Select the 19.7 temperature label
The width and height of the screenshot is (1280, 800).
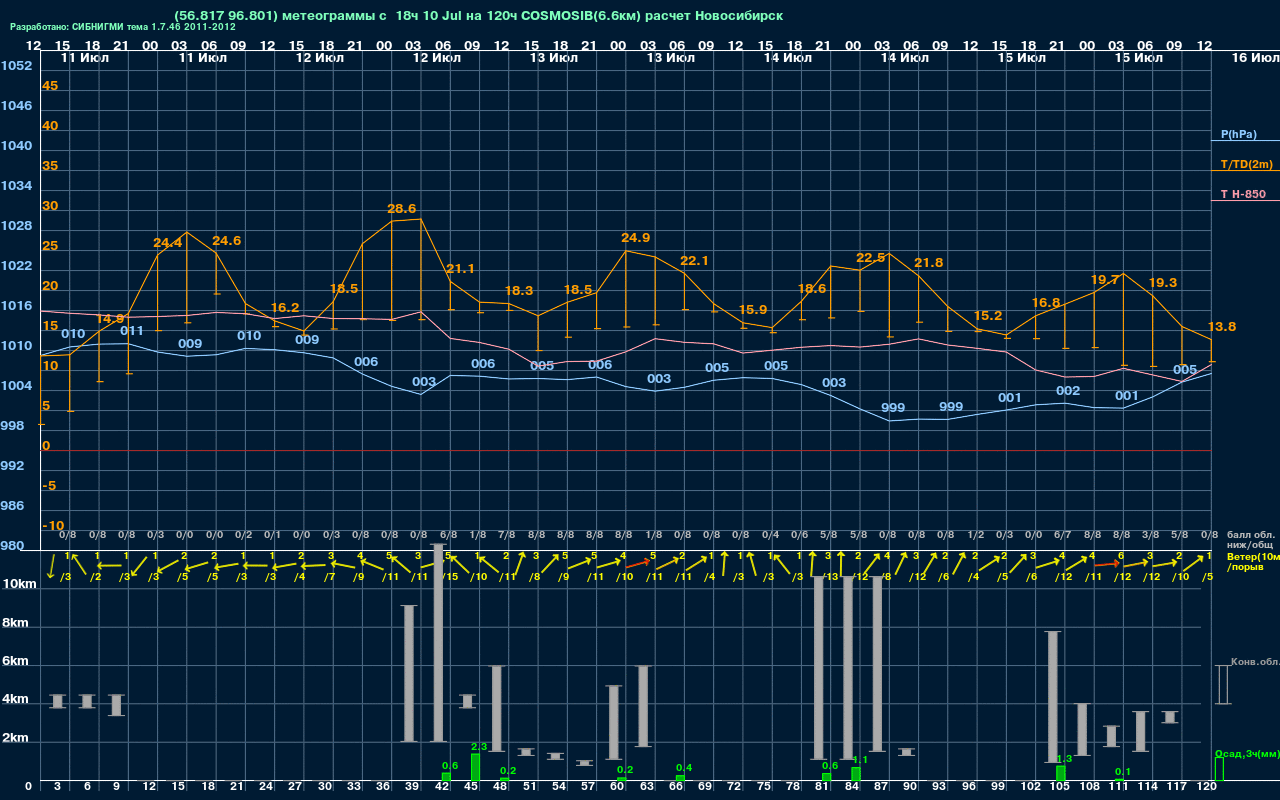point(1105,281)
